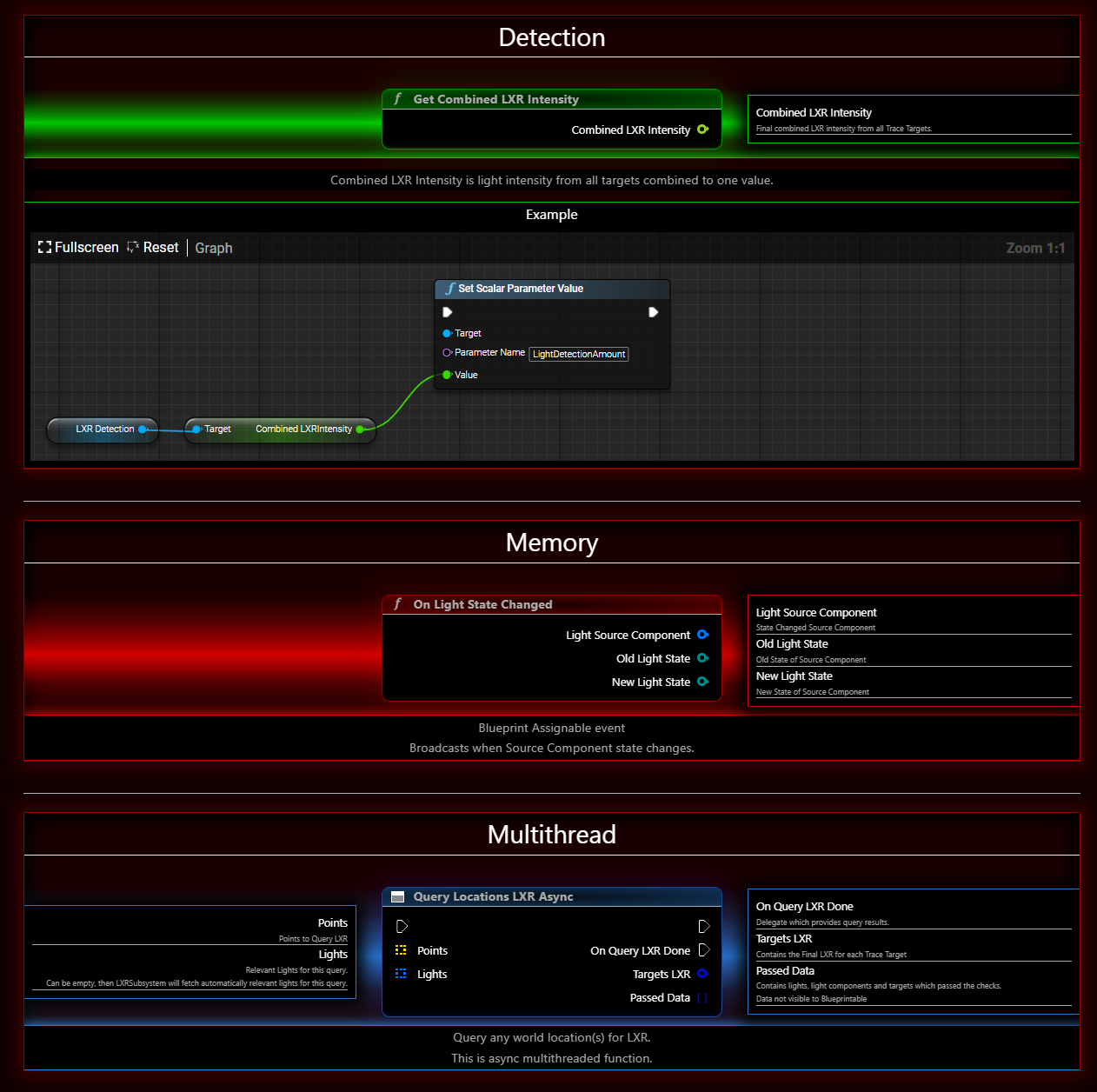Click the 'Relevant Lights for this query.' description
This screenshot has width=1097, height=1092.
296,970
